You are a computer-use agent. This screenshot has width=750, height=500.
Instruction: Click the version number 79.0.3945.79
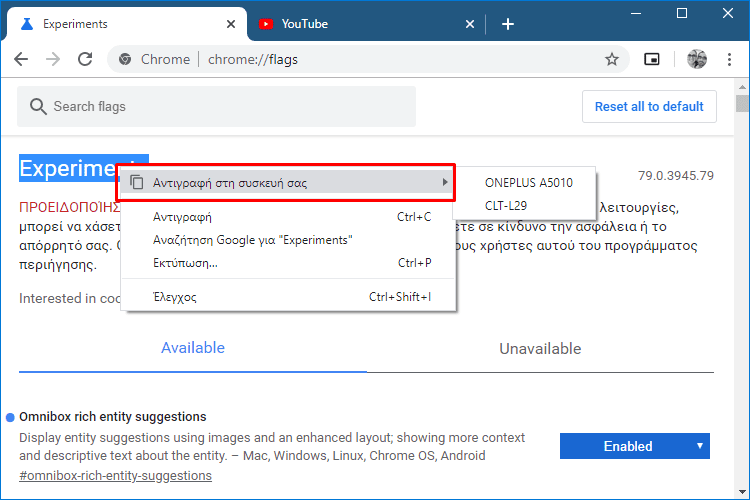[675, 176]
